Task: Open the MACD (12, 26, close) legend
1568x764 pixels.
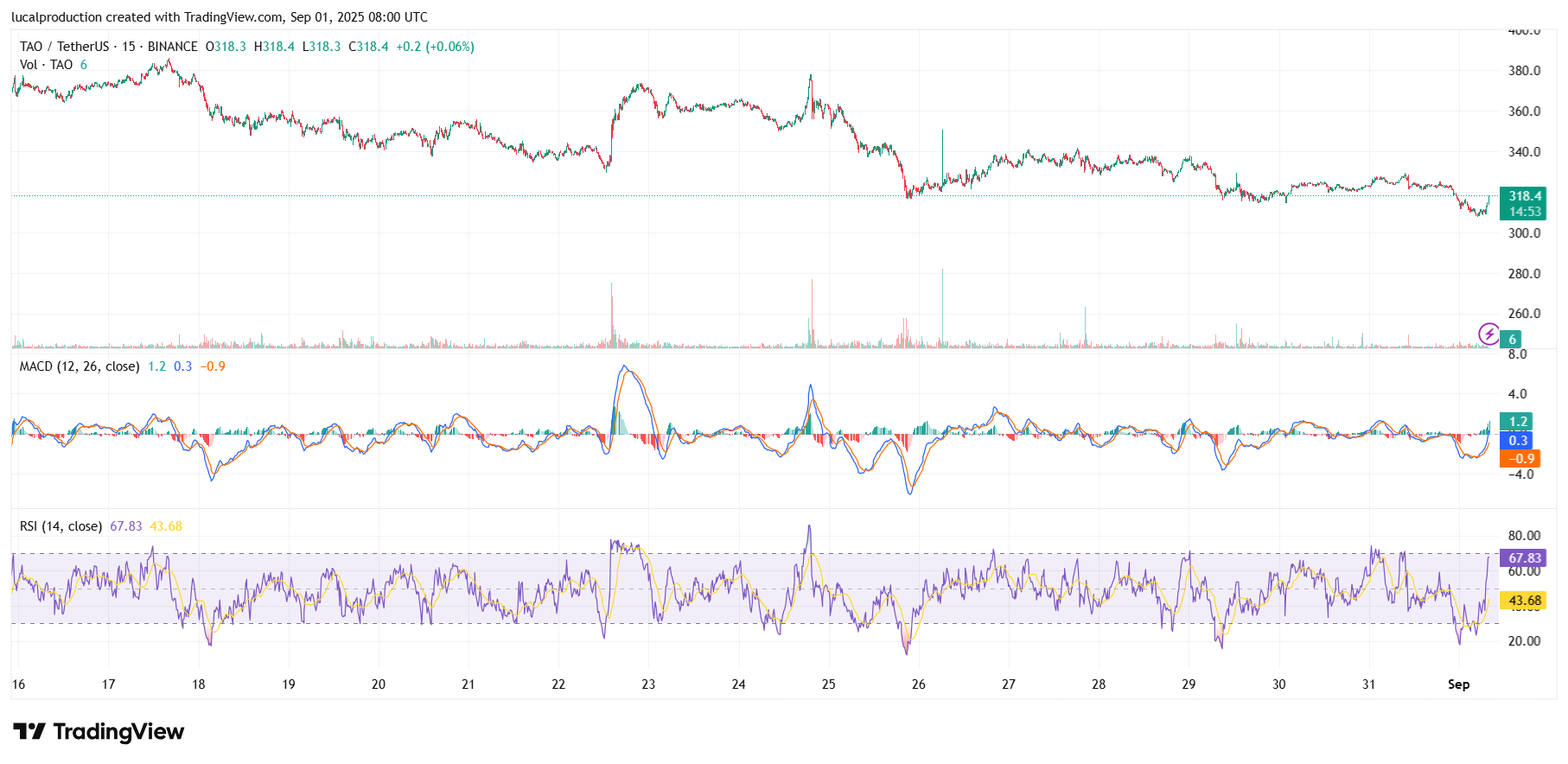Action: pos(80,366)
